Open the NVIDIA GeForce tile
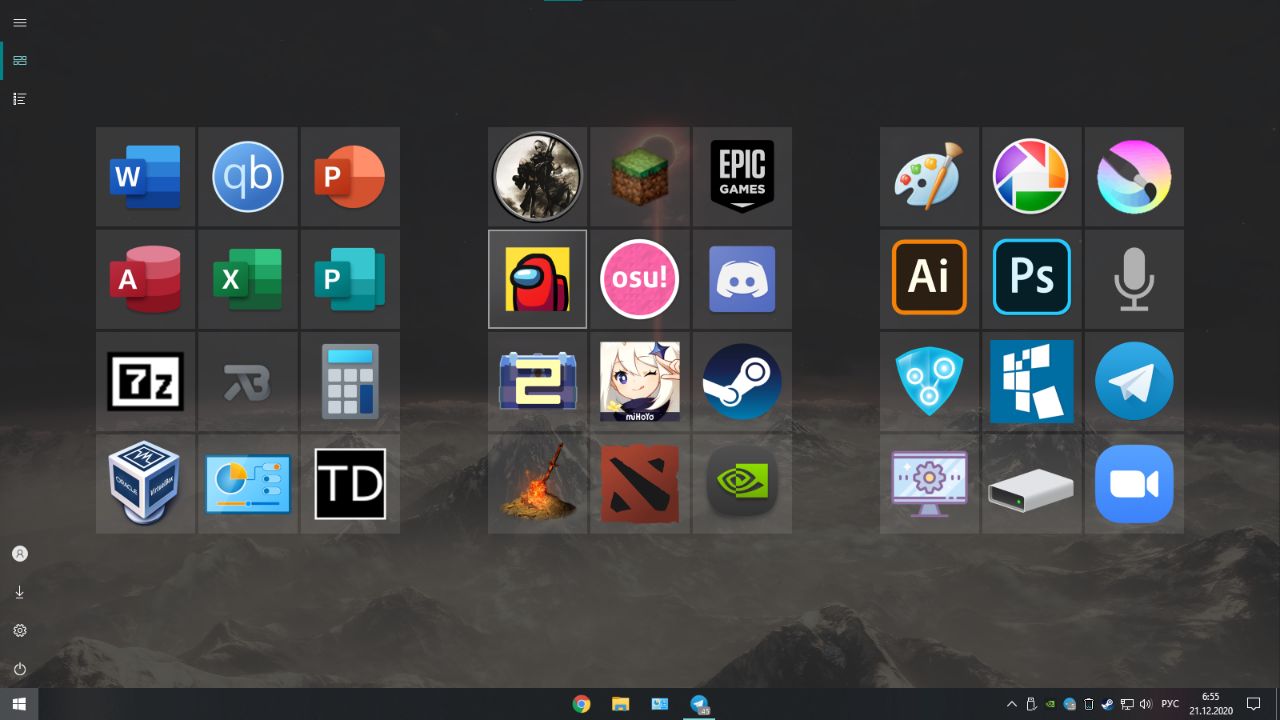The width and height of the screenshot is (1280, 720). [742, 484]
